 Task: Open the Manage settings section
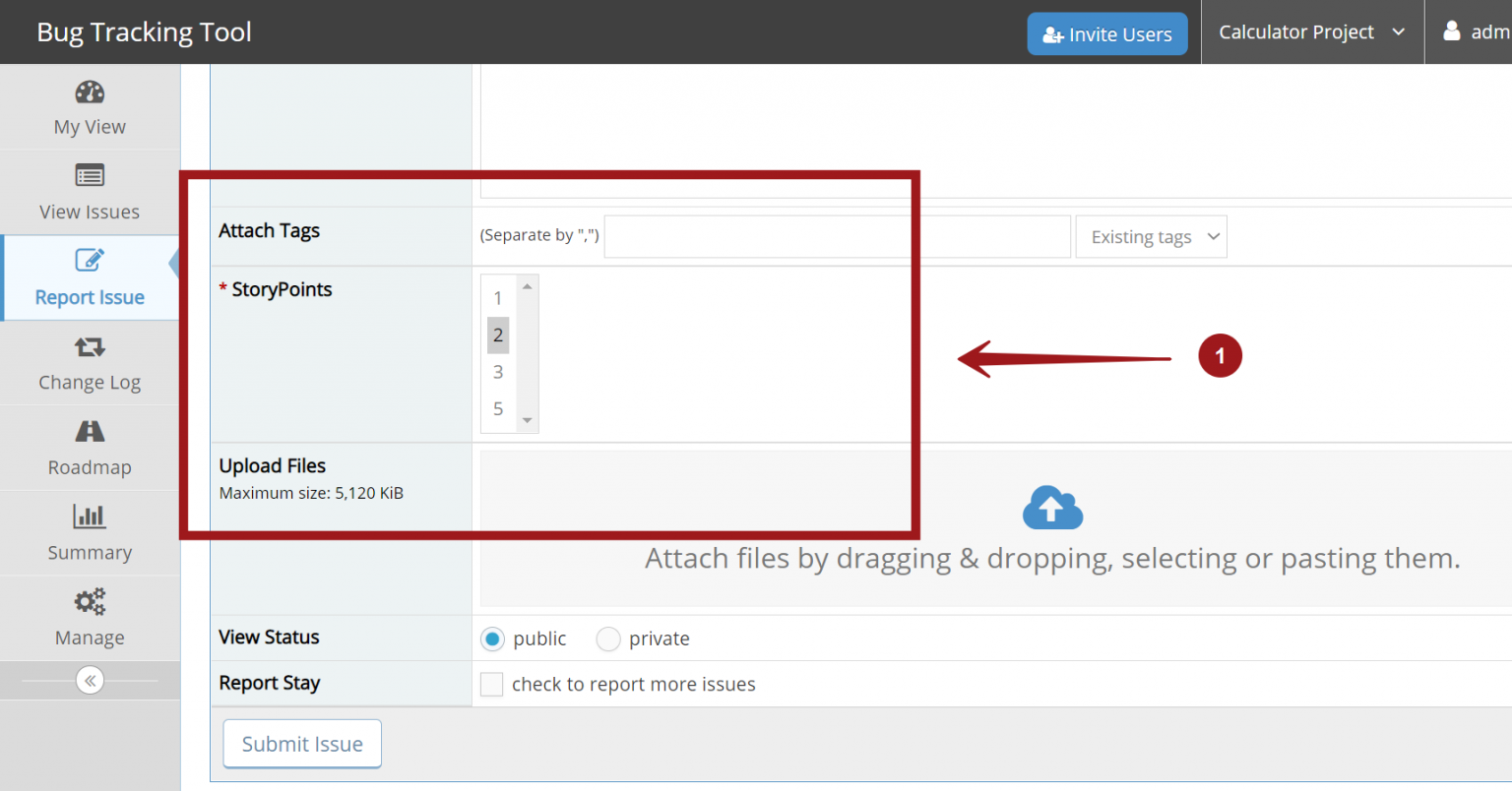[x=90, y=618]
